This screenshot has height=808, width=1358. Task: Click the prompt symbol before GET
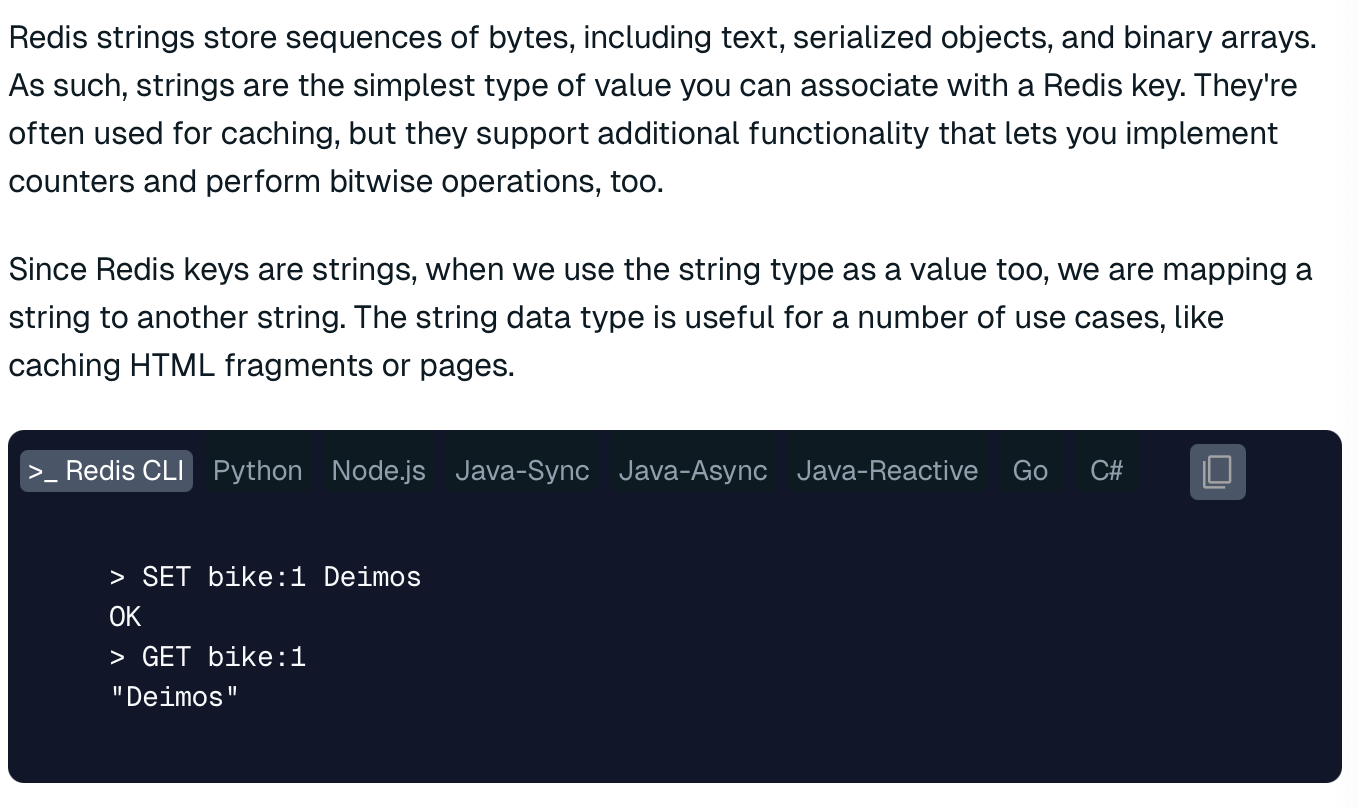[x=118, y=657]
